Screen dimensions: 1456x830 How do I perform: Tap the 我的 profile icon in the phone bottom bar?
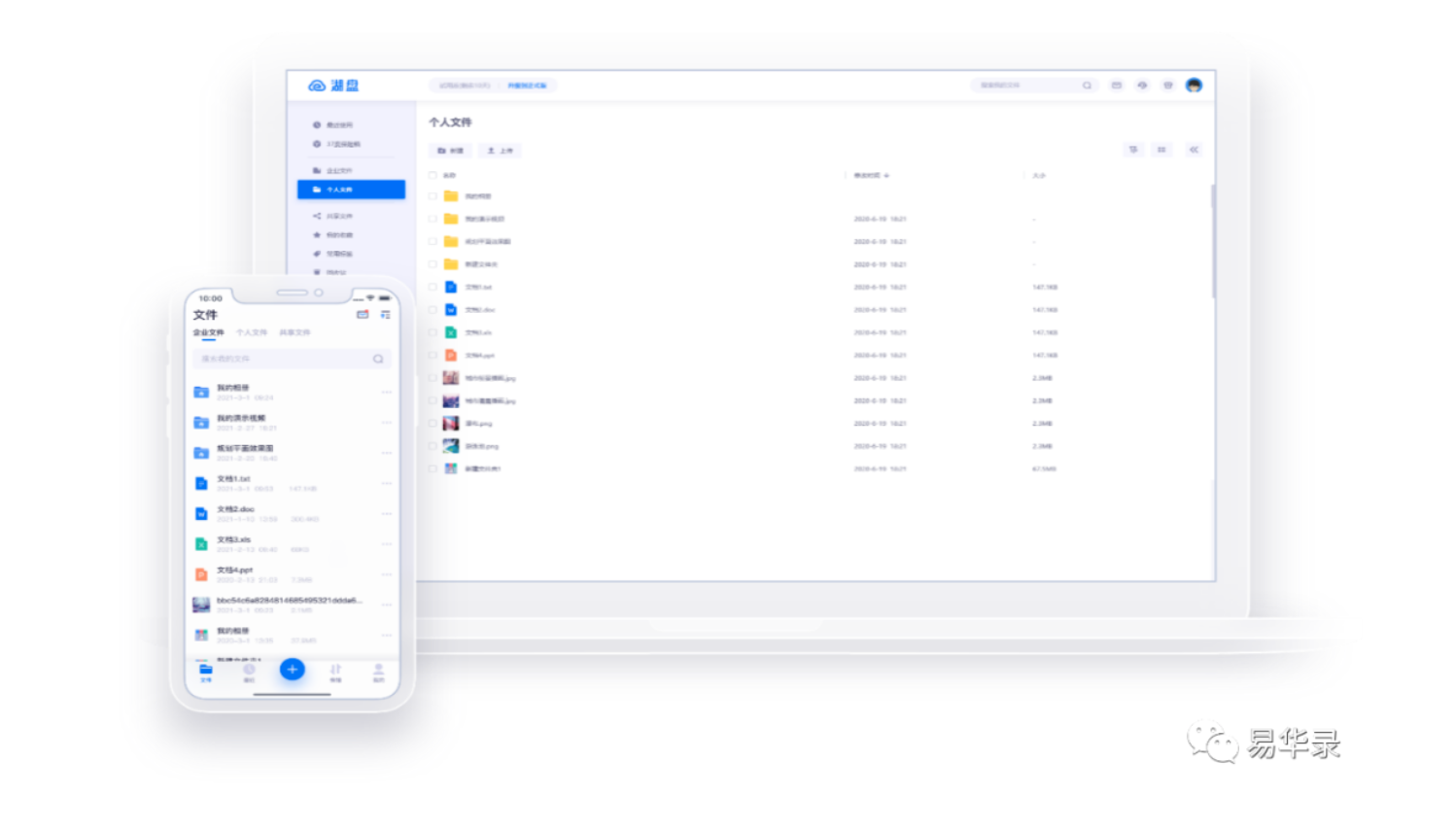[x=378, y=672]
